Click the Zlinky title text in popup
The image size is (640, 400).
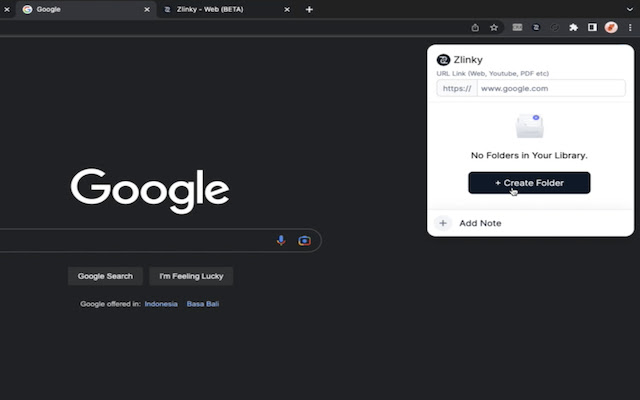tap(468, 60)
